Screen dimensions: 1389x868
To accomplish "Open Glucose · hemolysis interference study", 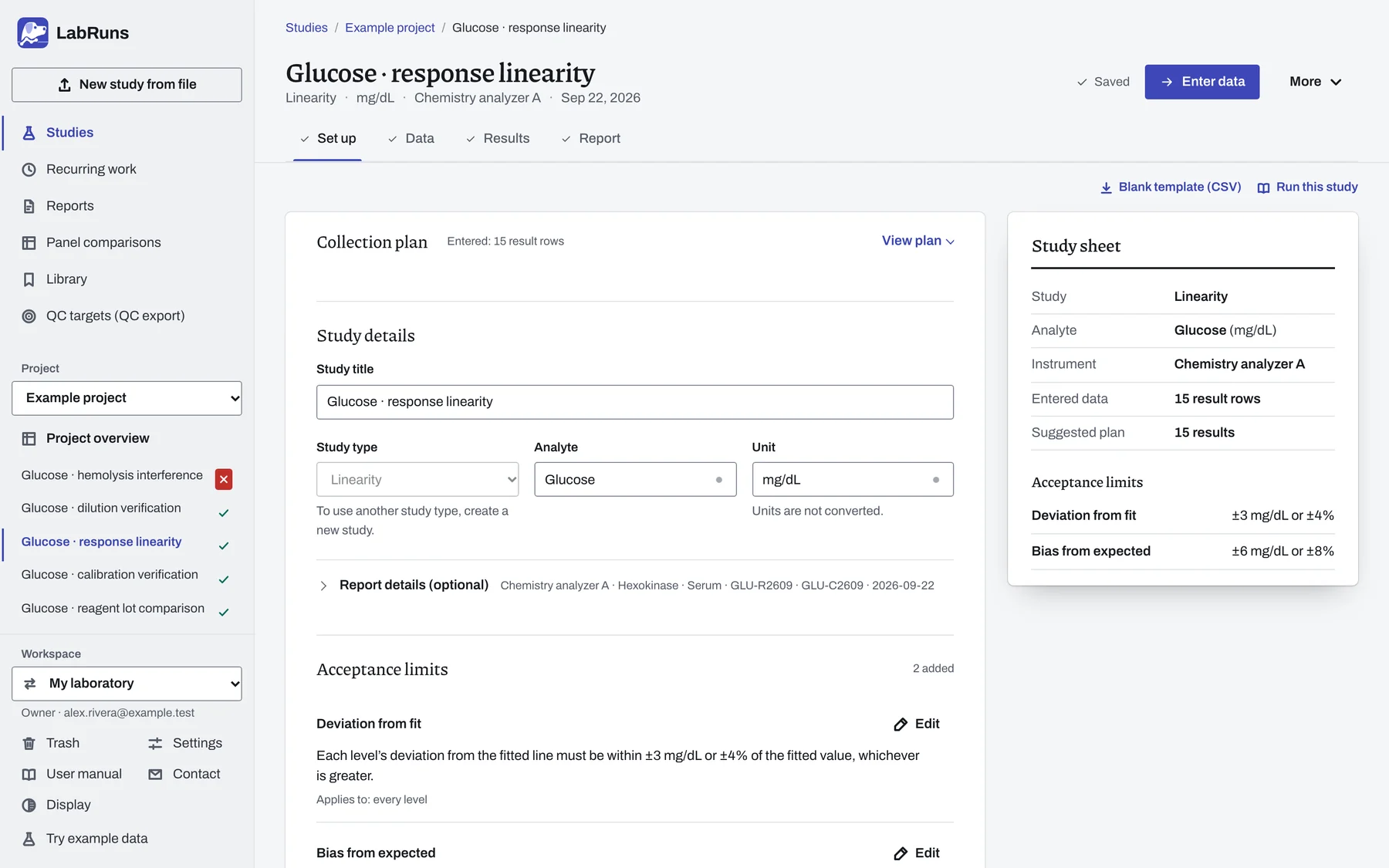I will tap(112, 475).
